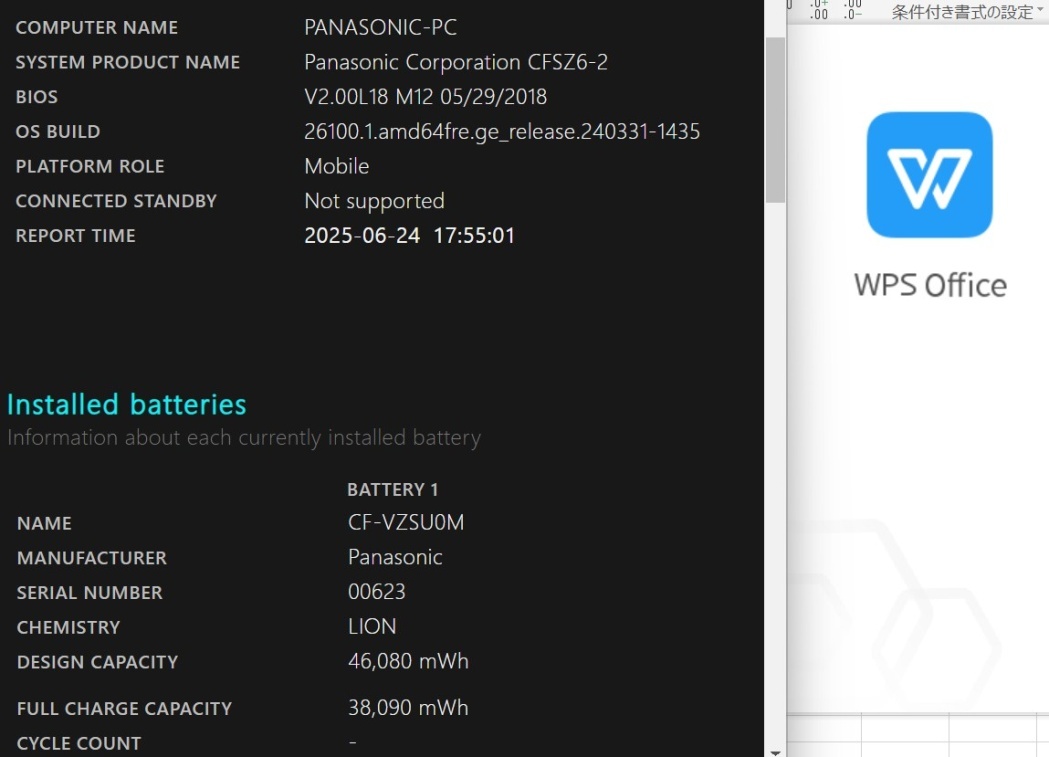Click the CYCLE COUNT label
The width and height of the screenshot is (1049, 757).
click(79, 743)
